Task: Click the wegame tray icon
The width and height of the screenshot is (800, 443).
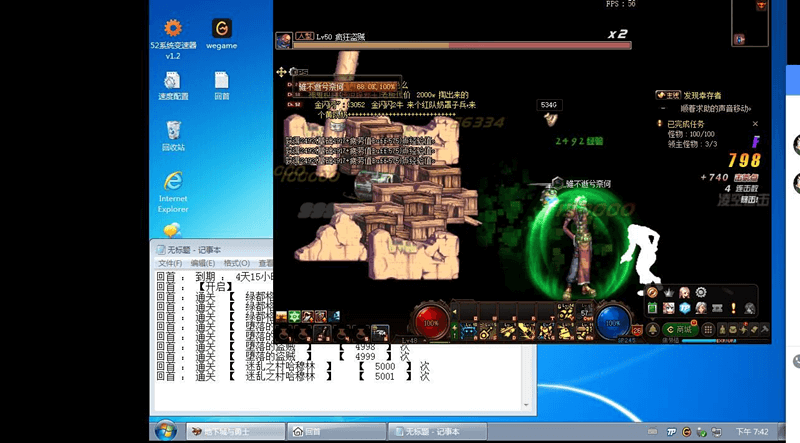Action: [x=687, y=432]
